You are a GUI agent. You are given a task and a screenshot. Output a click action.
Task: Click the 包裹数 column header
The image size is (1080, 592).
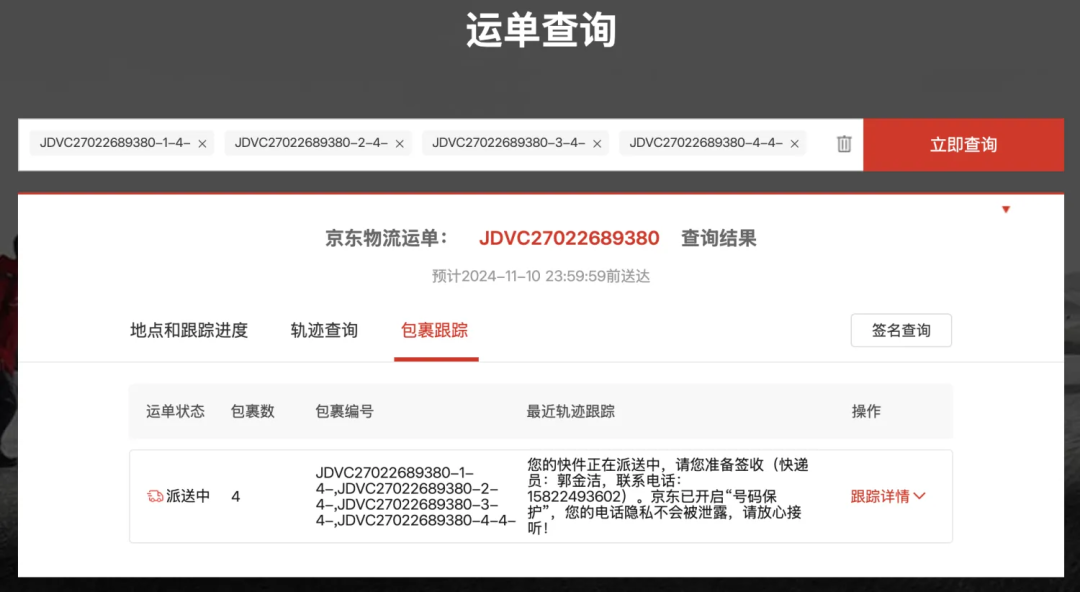(253, 411)
